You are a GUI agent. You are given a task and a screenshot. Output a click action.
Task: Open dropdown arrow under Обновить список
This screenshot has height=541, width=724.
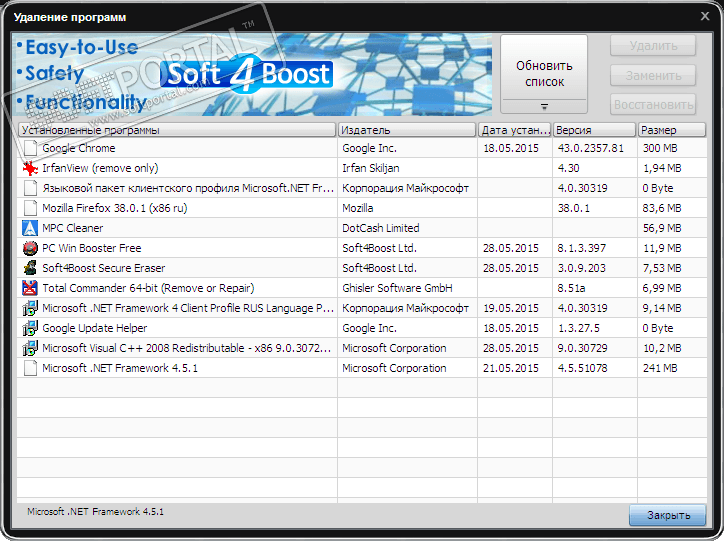tap(544, 107)
